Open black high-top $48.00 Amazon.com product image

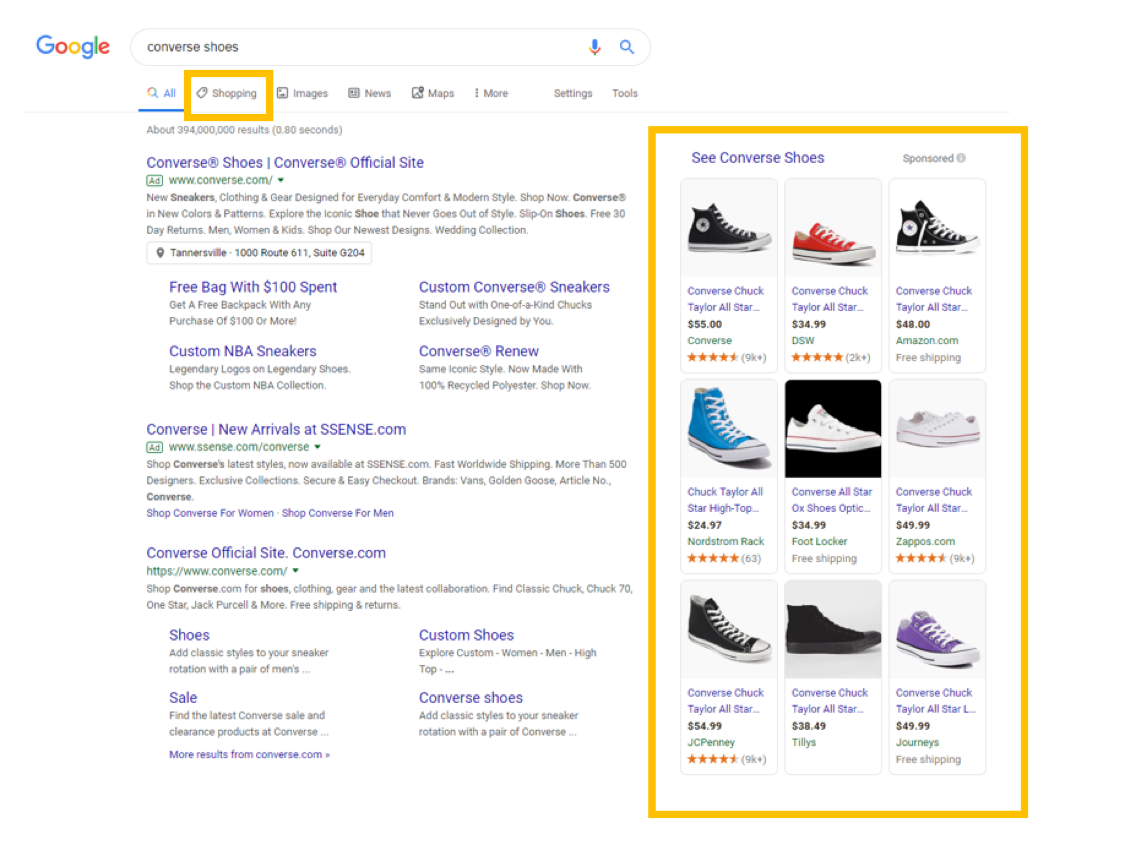tap(936, 228)
